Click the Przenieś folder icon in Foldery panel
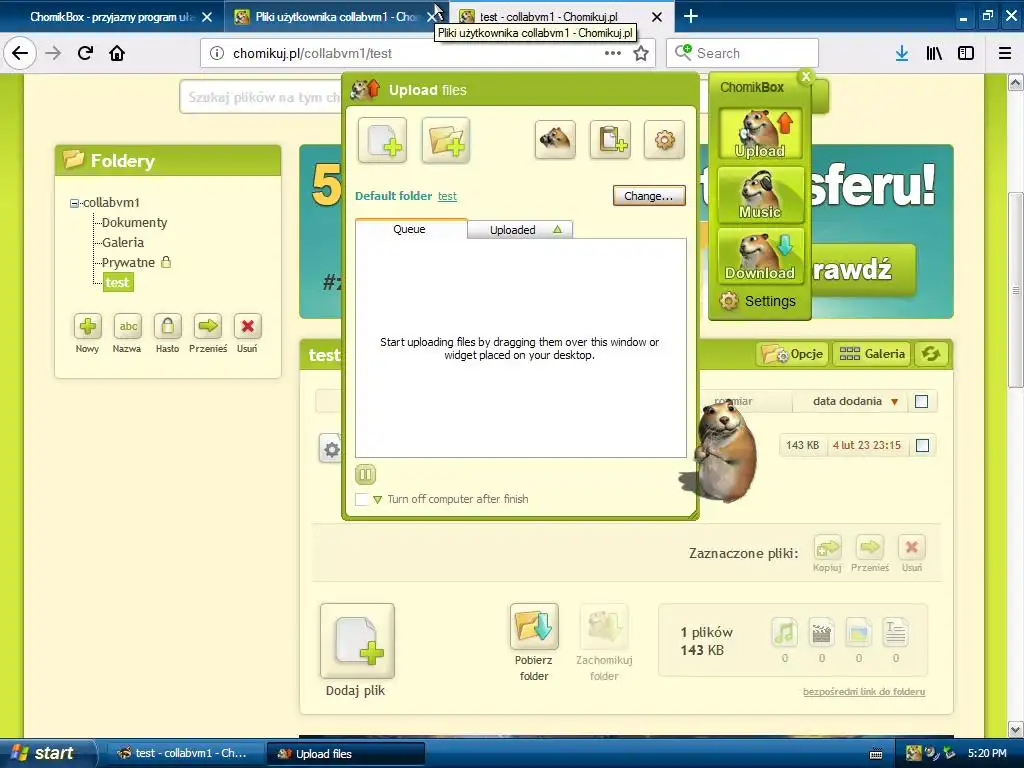The image size is (1024, 768). [x=208, y=327]
